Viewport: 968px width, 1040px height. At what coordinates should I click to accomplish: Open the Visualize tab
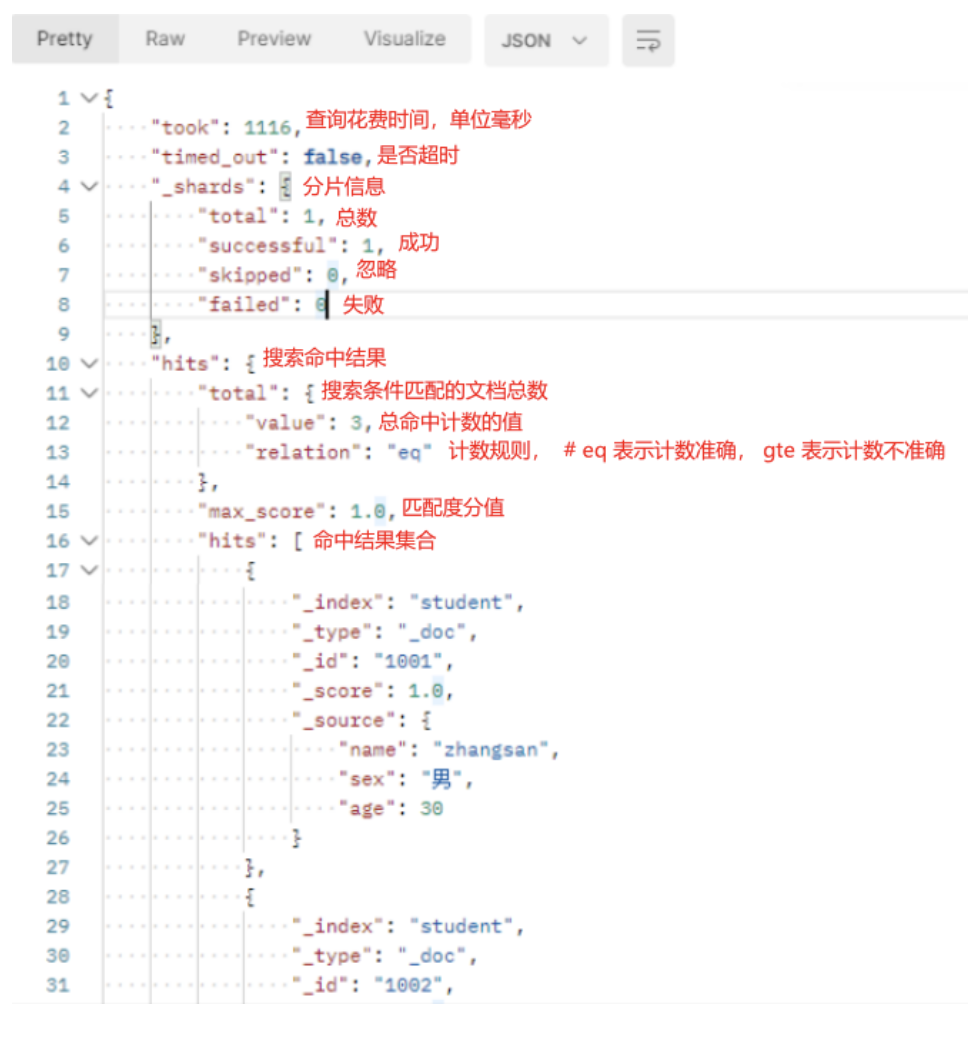tap(404, 39)
